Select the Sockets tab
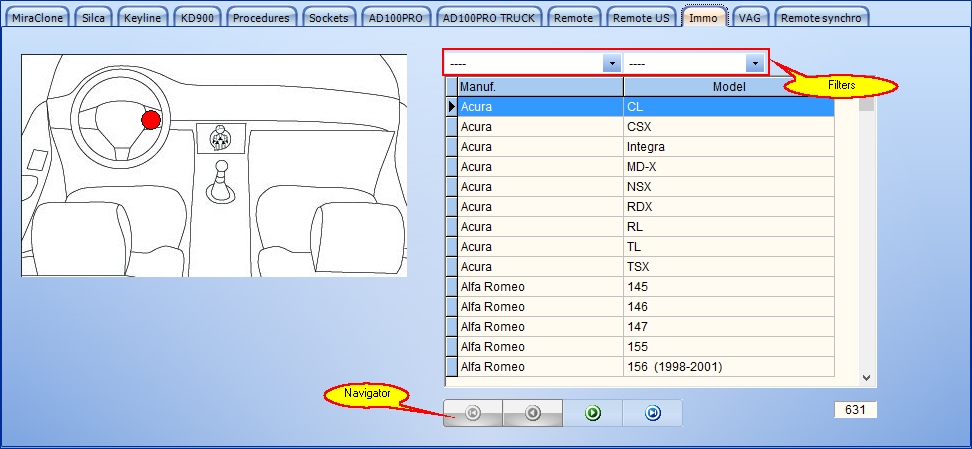 point(329,17)
